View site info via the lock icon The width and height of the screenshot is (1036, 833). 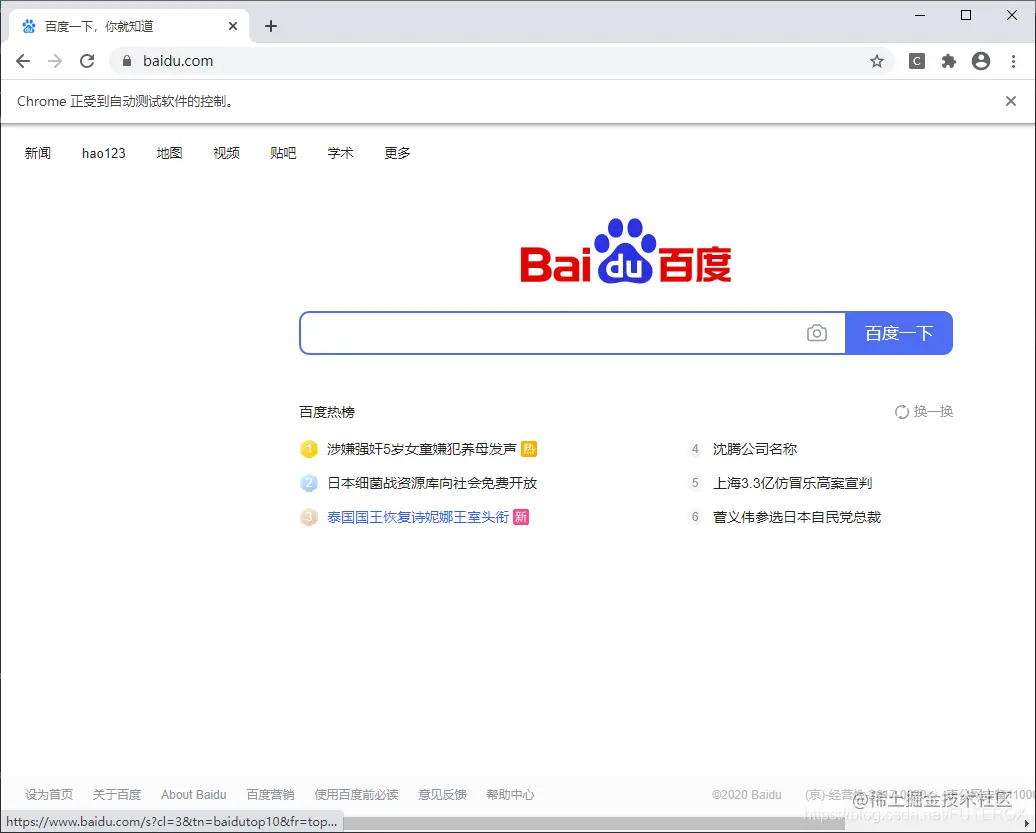(x=126, y=61)
